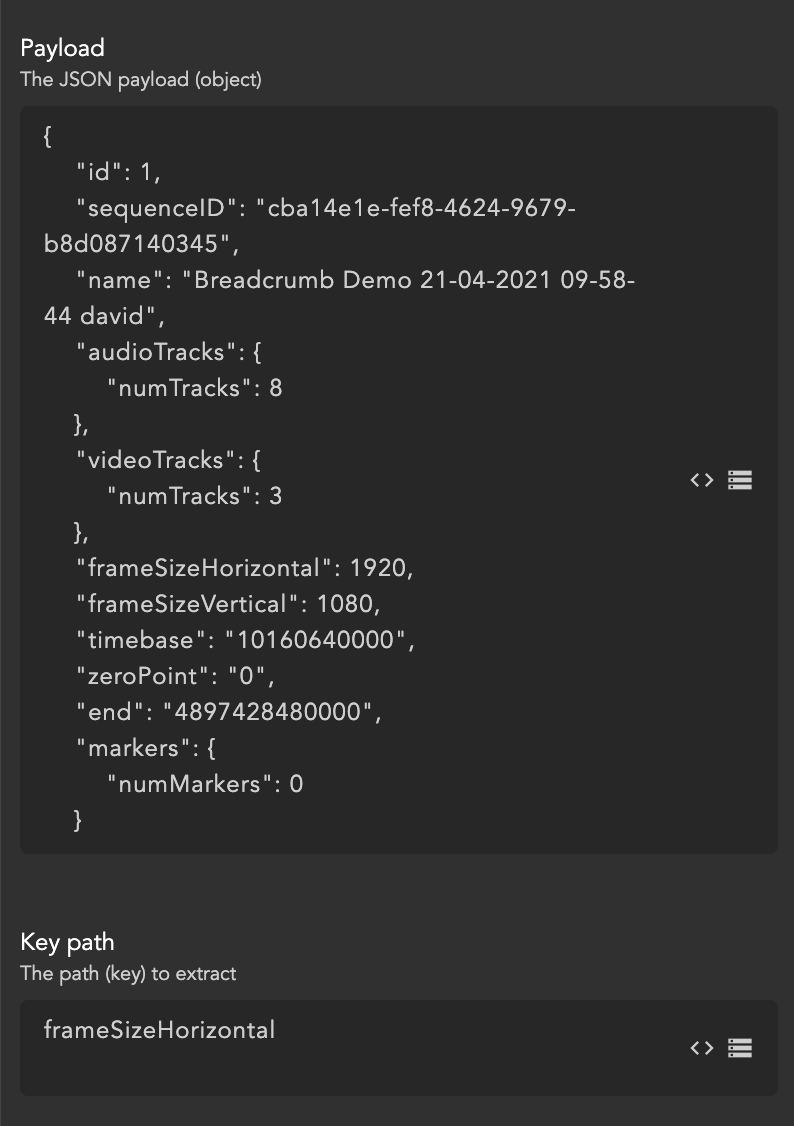Click the "zeroPoint": "0" line
This screenshot has width=794, height=1126.
tap(175, 676)
